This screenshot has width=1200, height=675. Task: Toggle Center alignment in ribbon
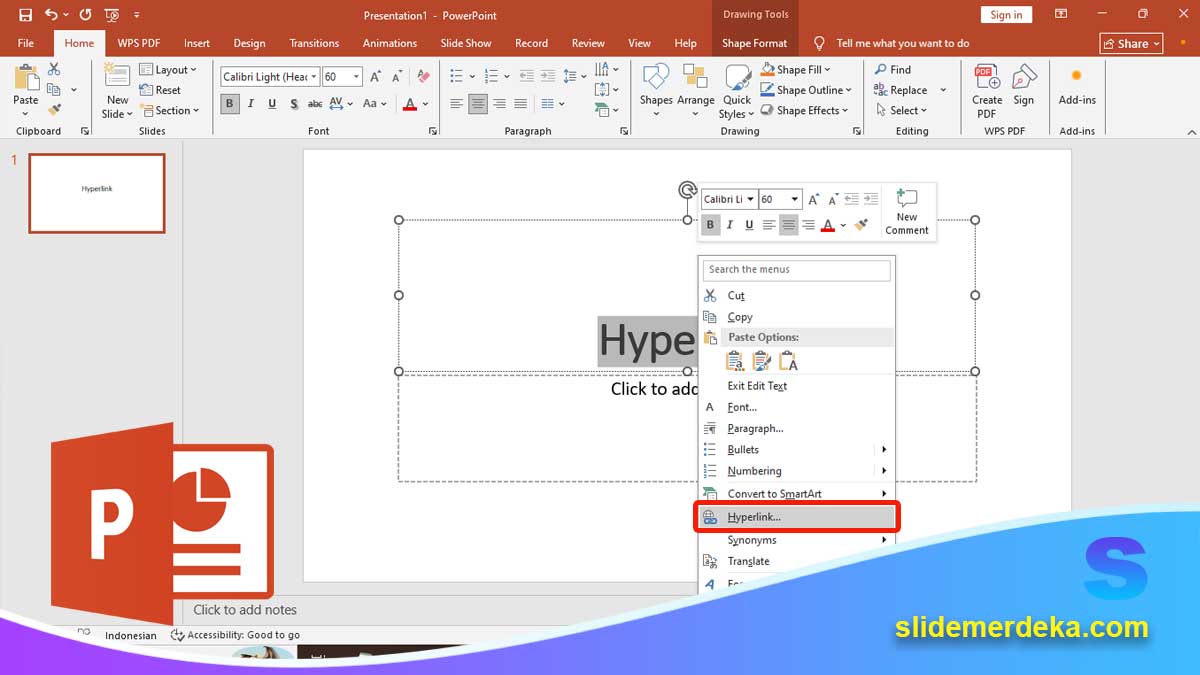[x=478, y=104]
